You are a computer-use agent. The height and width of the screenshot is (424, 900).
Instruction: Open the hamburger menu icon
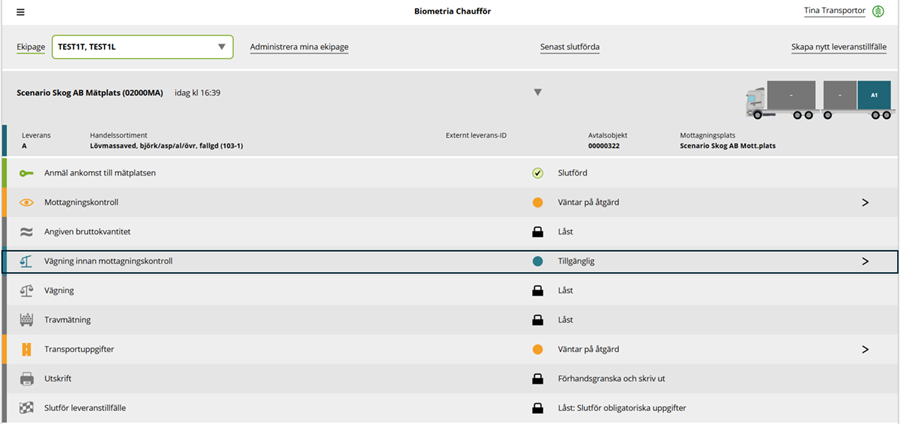coord(21,12)
